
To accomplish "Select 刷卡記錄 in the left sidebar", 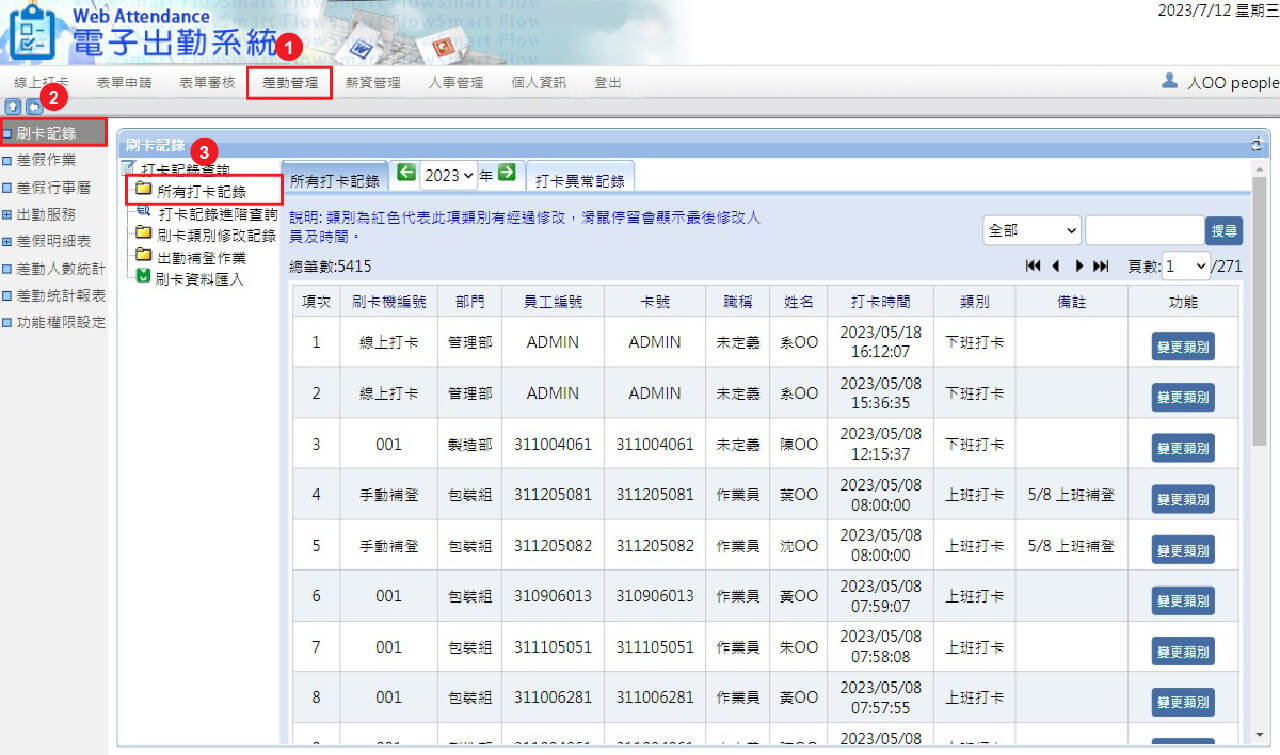I will [53, 133].
